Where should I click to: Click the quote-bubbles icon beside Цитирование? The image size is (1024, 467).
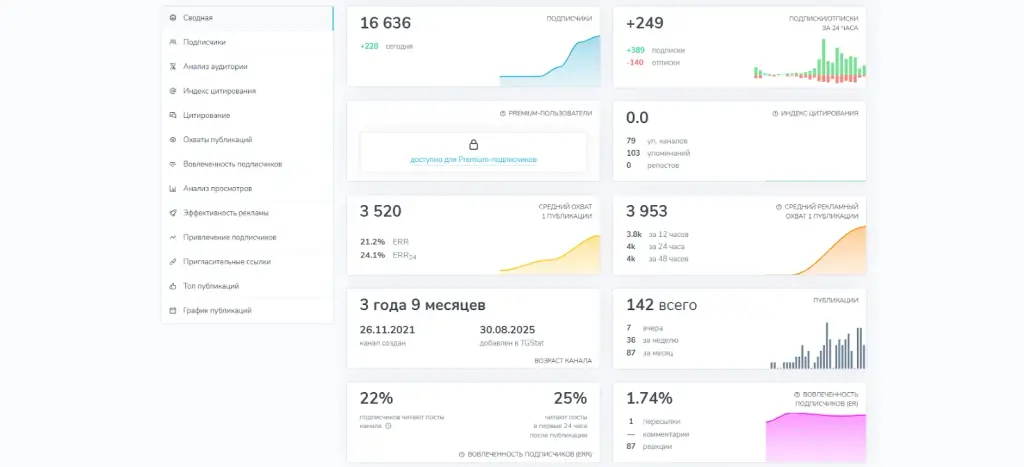(x=172, y=115)
